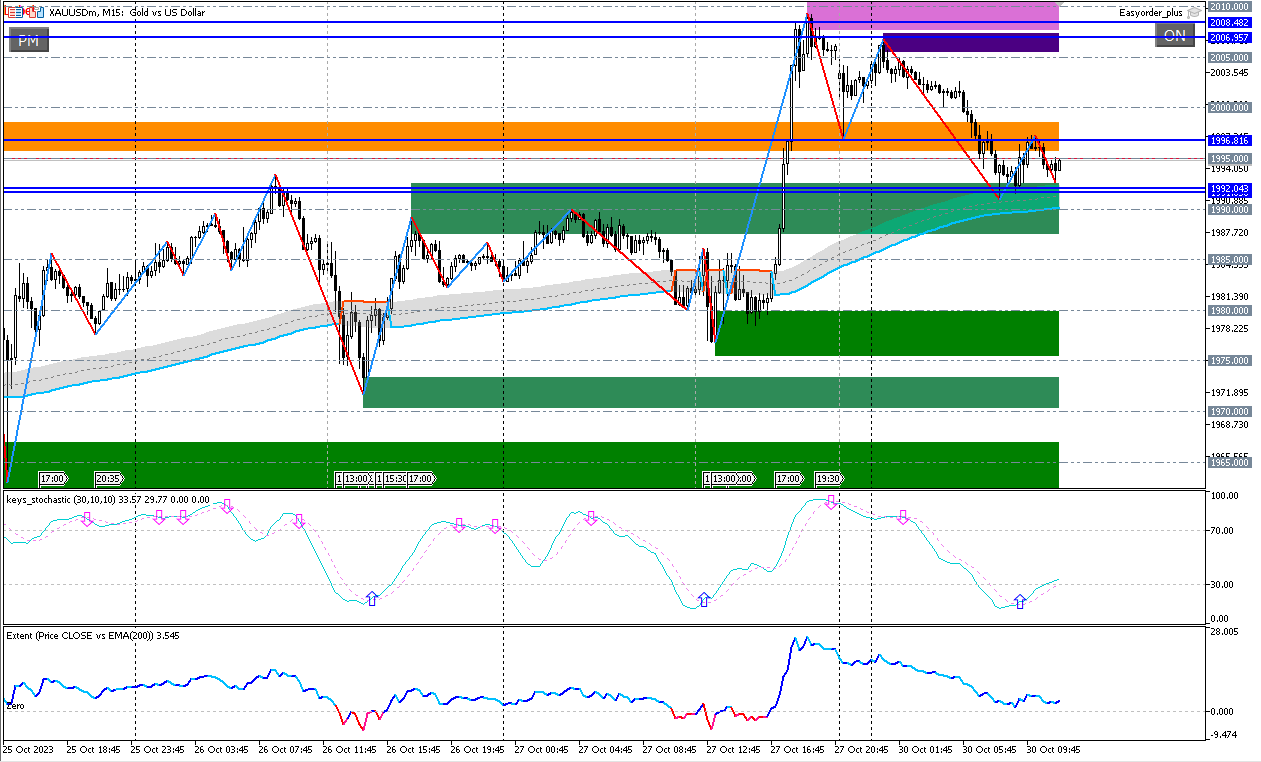The height and width of the screenshot is (762, 1261).
Task: Click the Easyorder_plus expert advisor icon
Action: point(1193,12)
